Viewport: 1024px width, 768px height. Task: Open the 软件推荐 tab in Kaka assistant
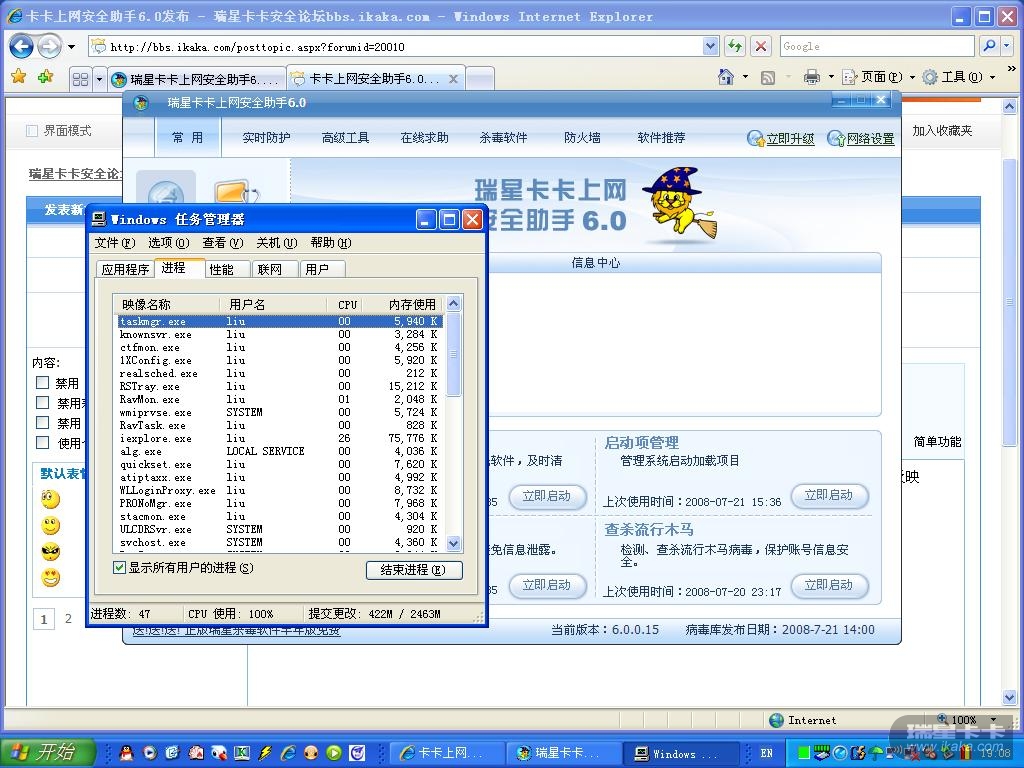pyautogui.click(x=661, y=138)
